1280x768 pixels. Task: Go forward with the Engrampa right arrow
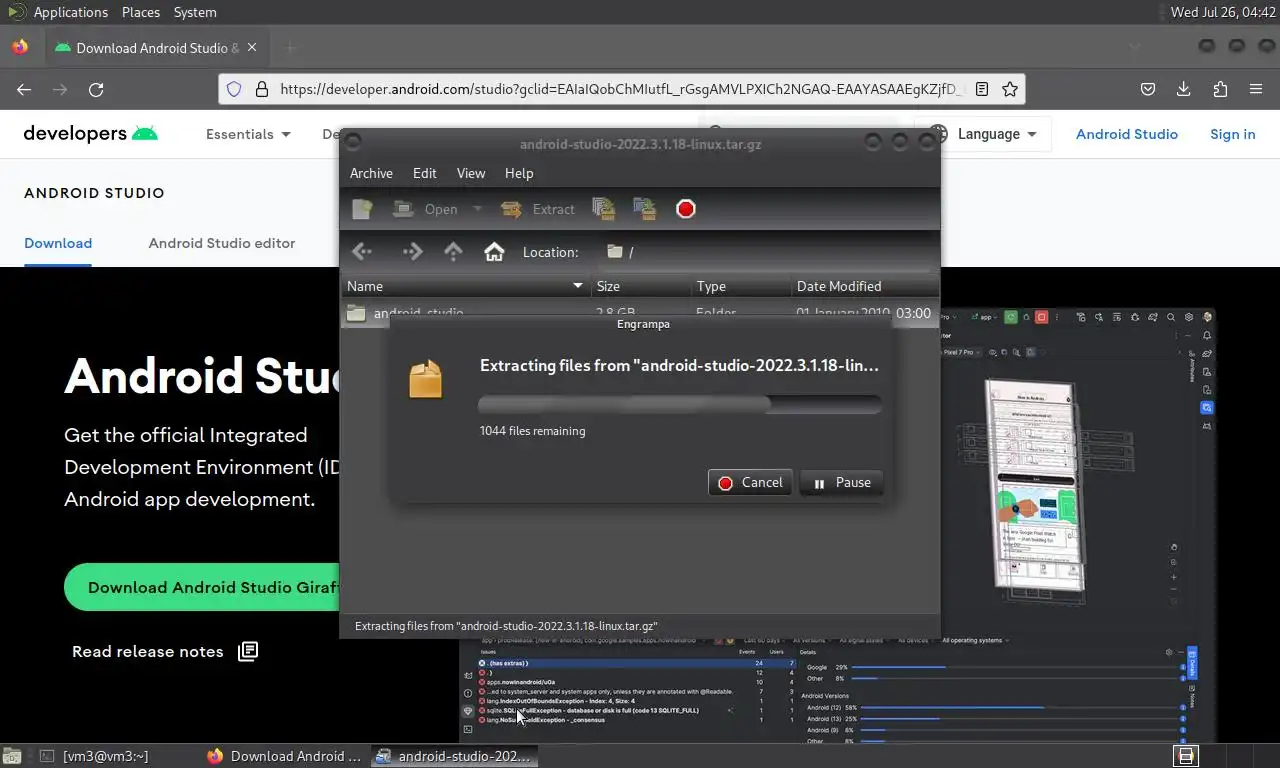point(412,252)
